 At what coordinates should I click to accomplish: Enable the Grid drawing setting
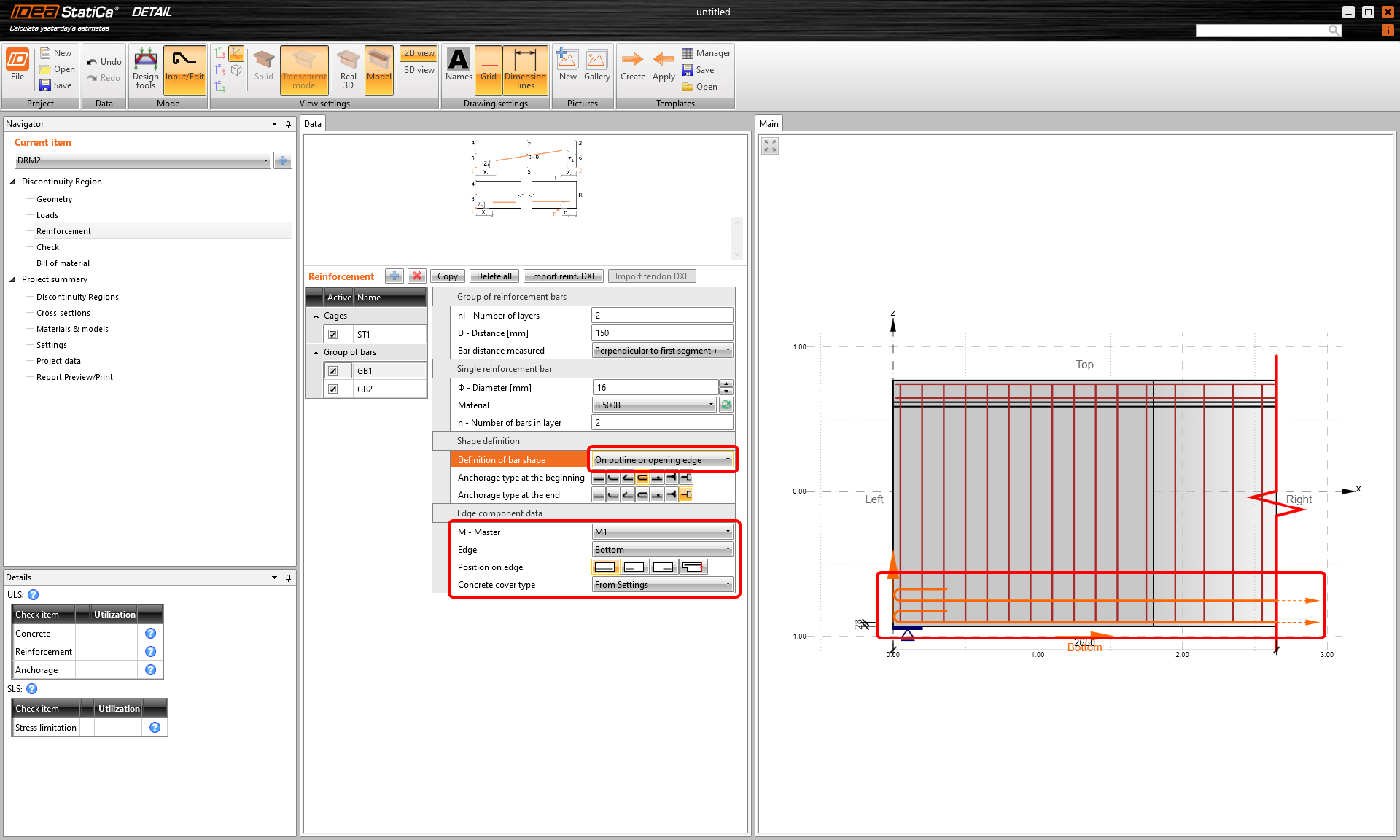(x=488, y=69)
